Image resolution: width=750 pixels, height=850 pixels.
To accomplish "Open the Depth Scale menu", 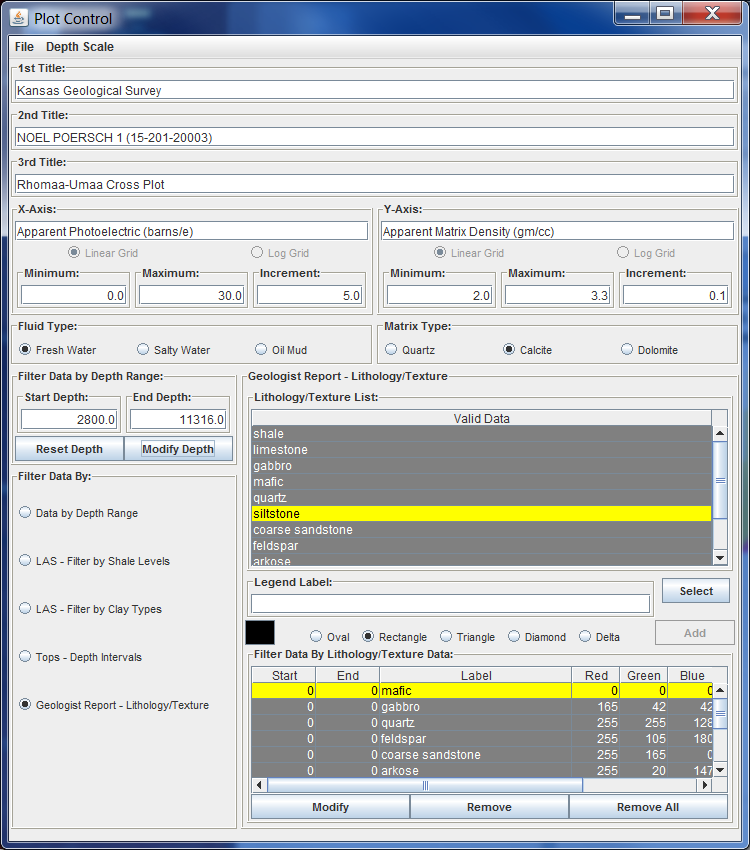I will click(80, 47).
